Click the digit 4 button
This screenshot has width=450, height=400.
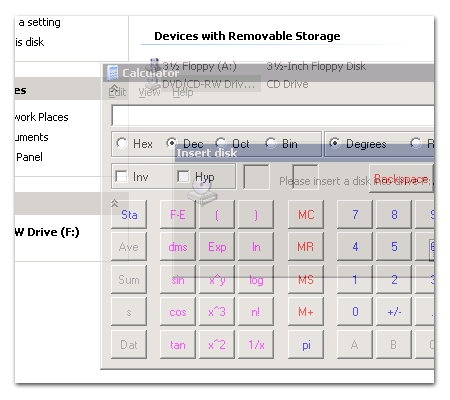click(355, 247)
